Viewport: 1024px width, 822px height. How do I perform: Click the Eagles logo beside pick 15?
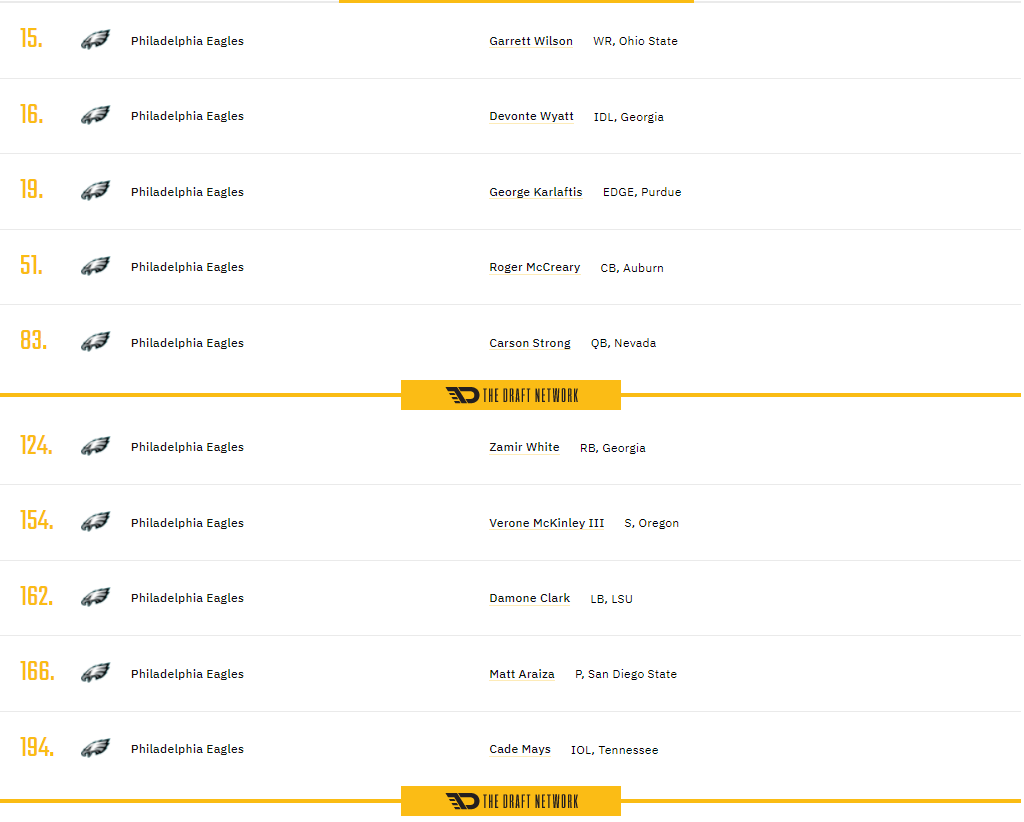point(95,40)
